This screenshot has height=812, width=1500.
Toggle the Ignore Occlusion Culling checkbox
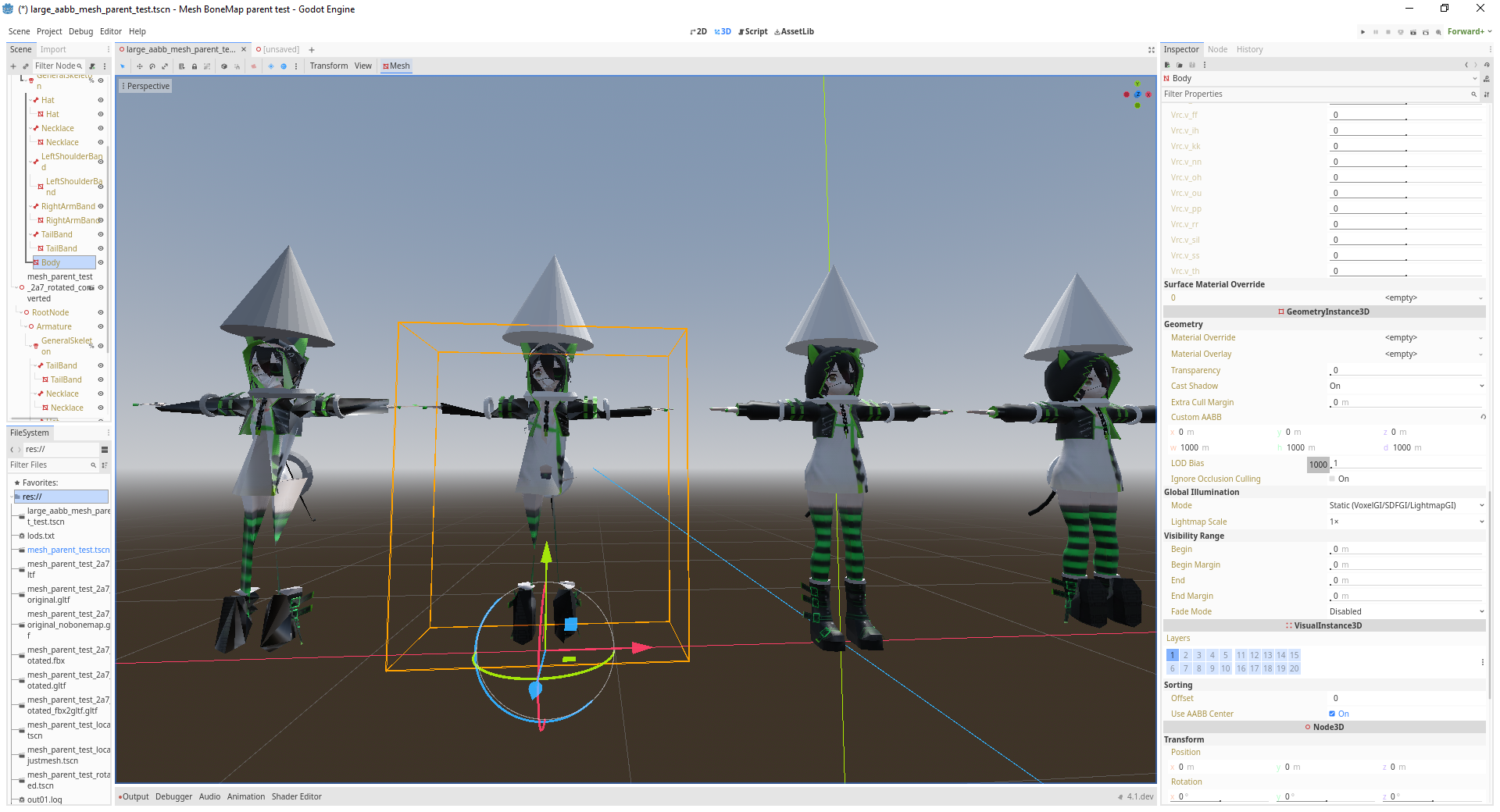click(1331, 479)
